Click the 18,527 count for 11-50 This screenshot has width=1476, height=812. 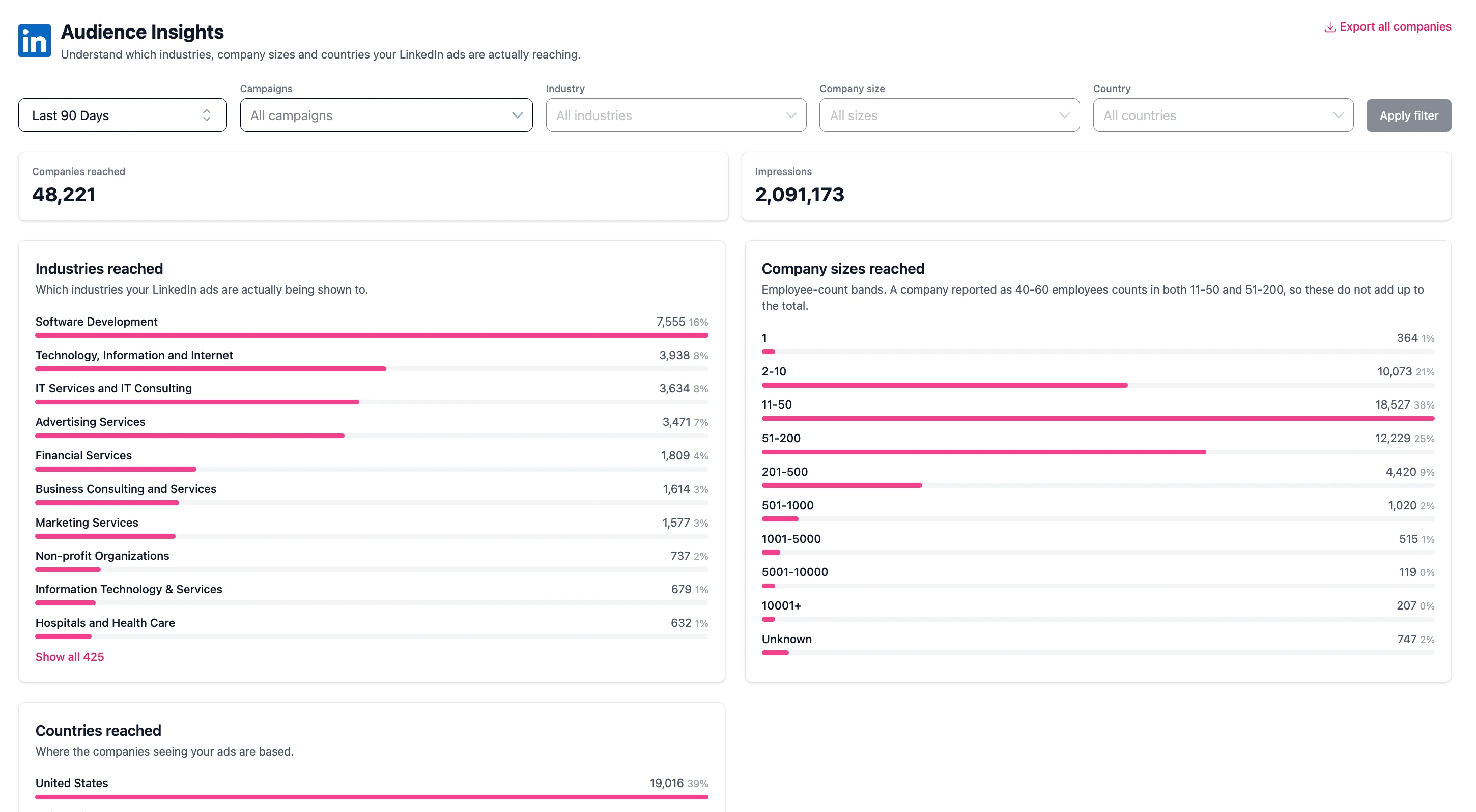pos(1393,405)
